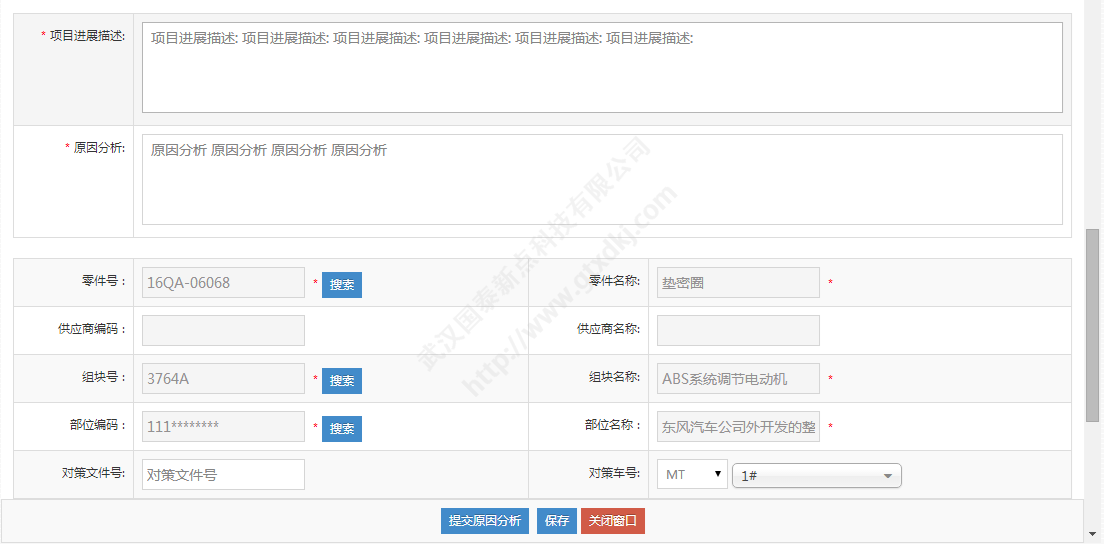The image size is (1104, 544).
Task: Click into the 原因分析 text area
Action: 601,179
